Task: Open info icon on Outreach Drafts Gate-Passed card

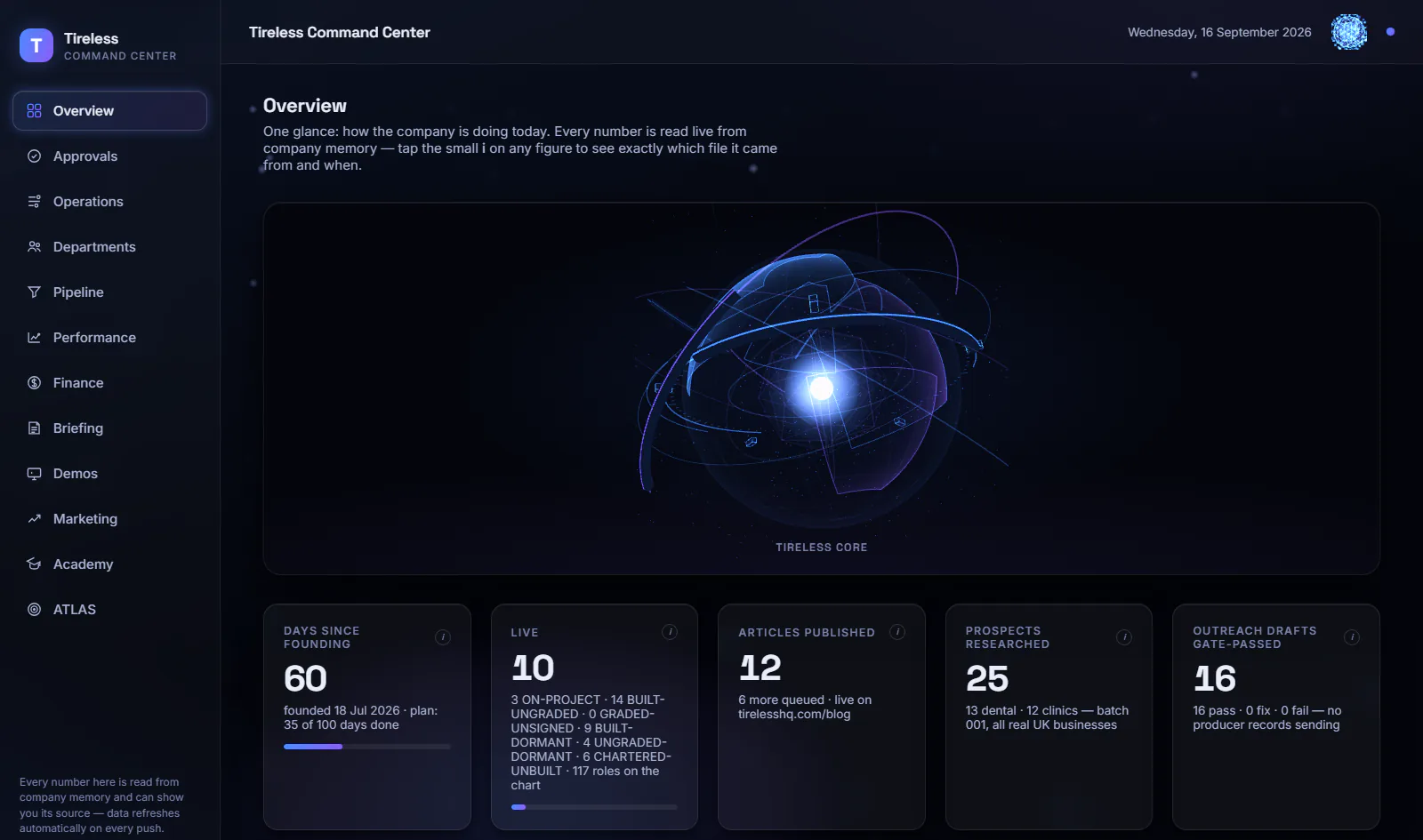Action: 1352,637
